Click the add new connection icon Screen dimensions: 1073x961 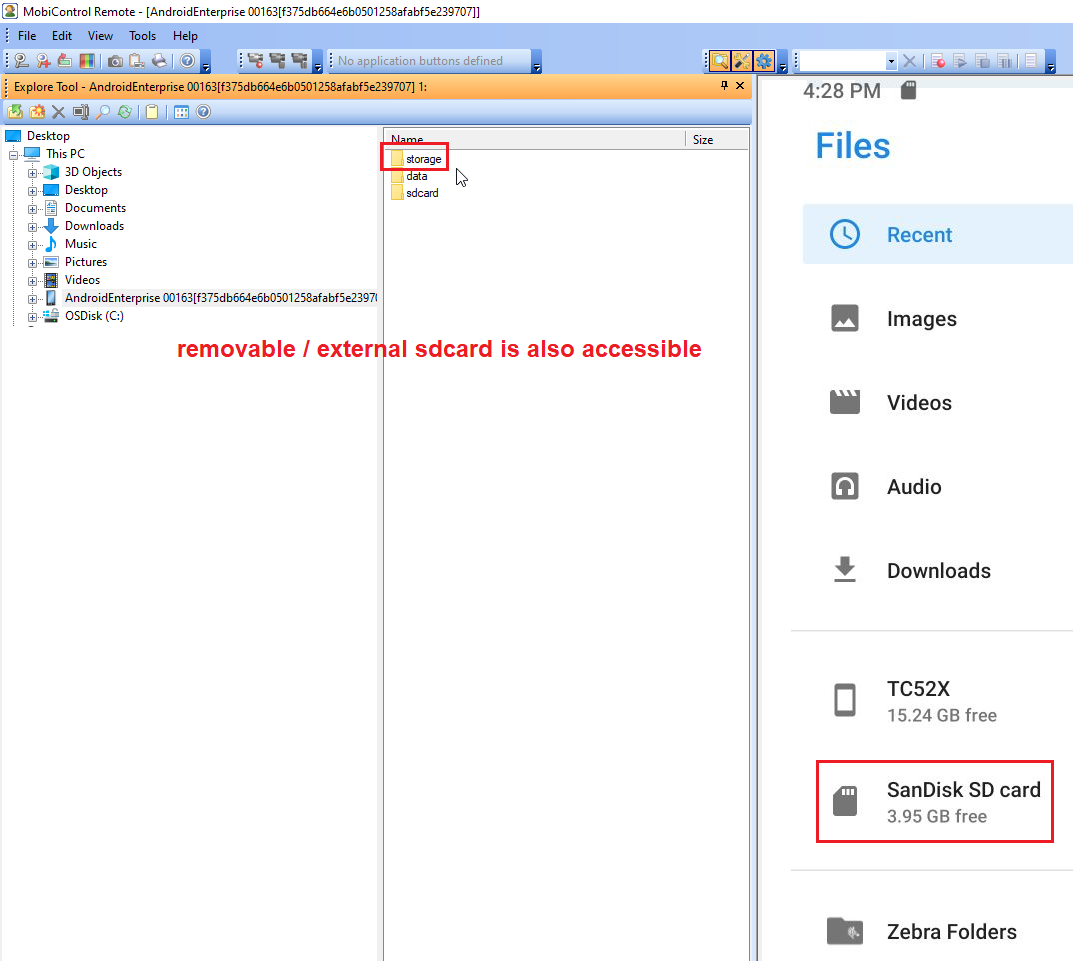point(43,61)
